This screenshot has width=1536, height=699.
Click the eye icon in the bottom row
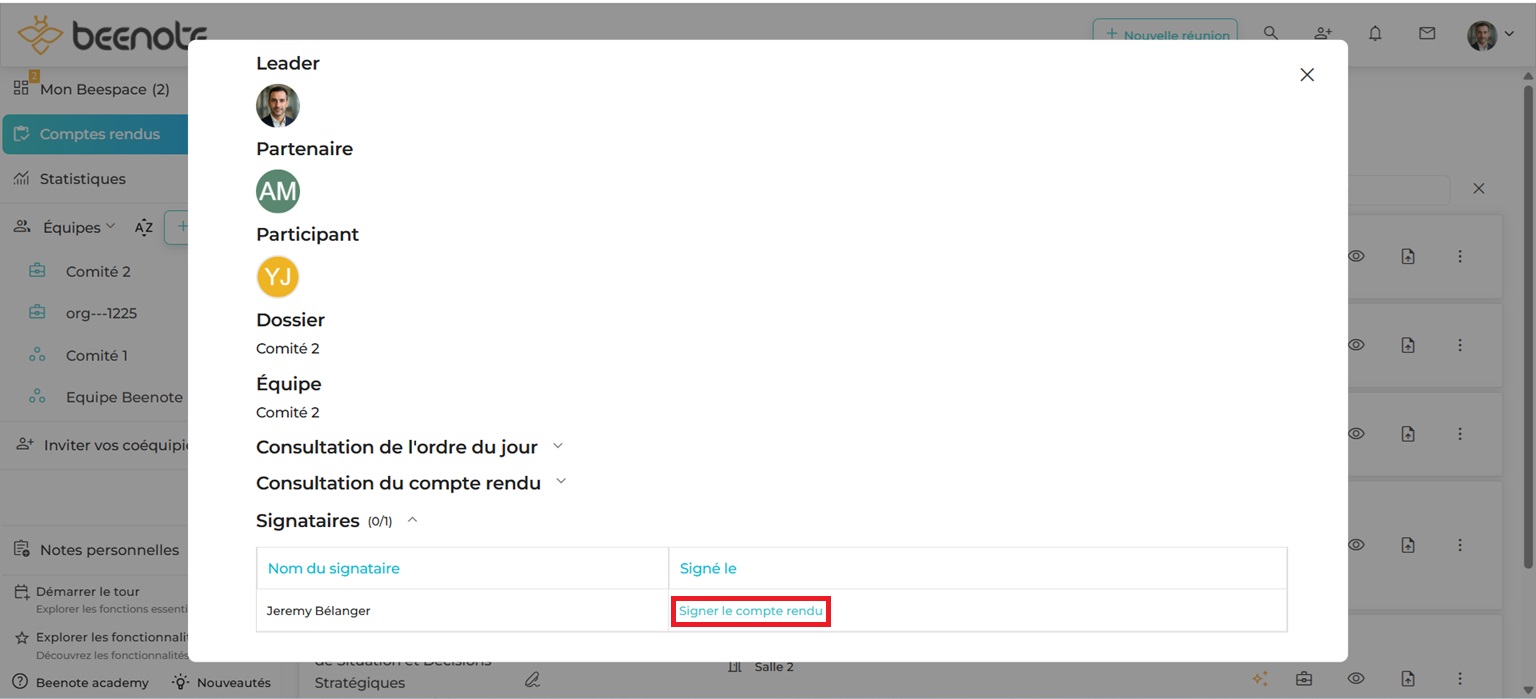coord(1356,678)
